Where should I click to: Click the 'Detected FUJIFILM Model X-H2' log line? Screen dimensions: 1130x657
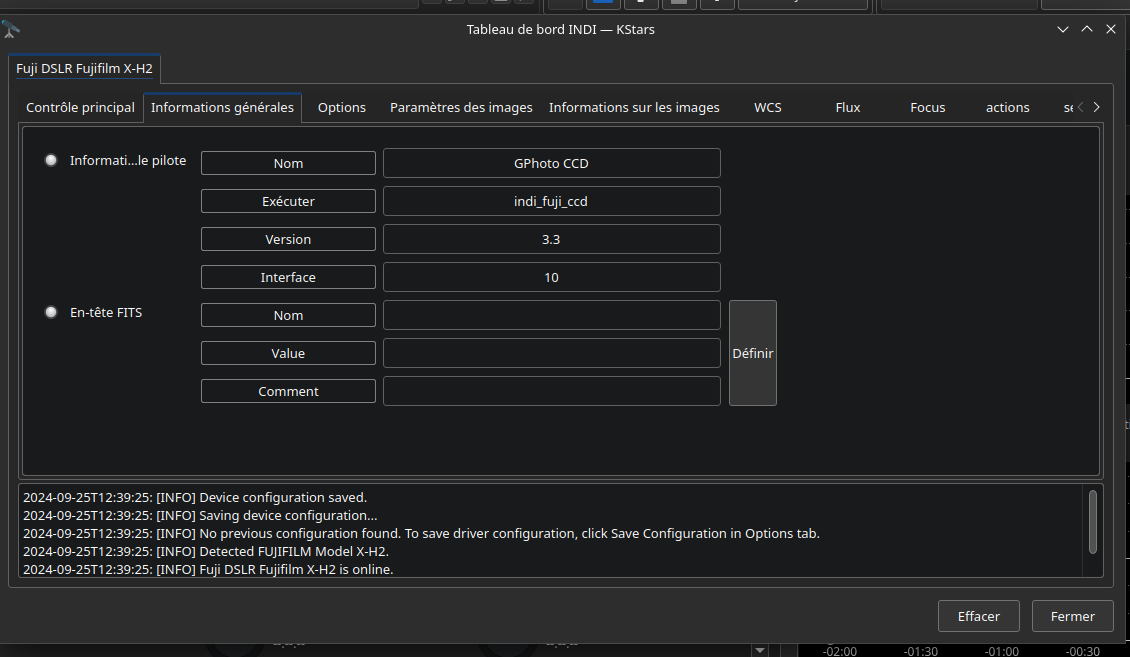206,551
